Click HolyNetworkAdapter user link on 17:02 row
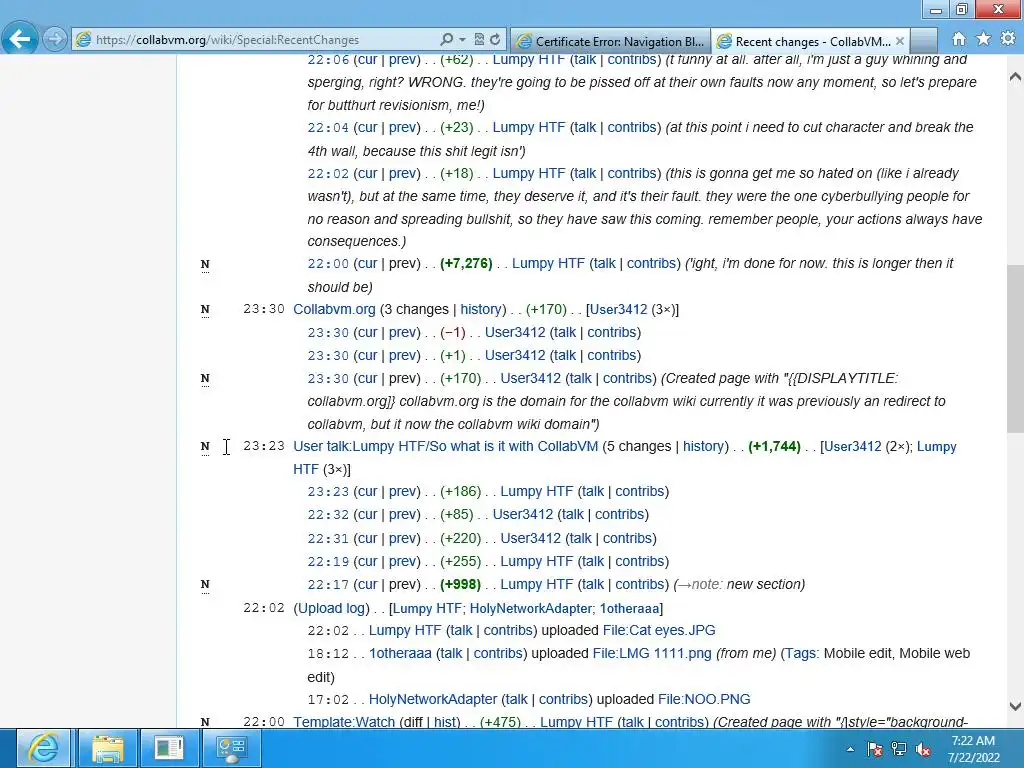 (x=433, y=699)
